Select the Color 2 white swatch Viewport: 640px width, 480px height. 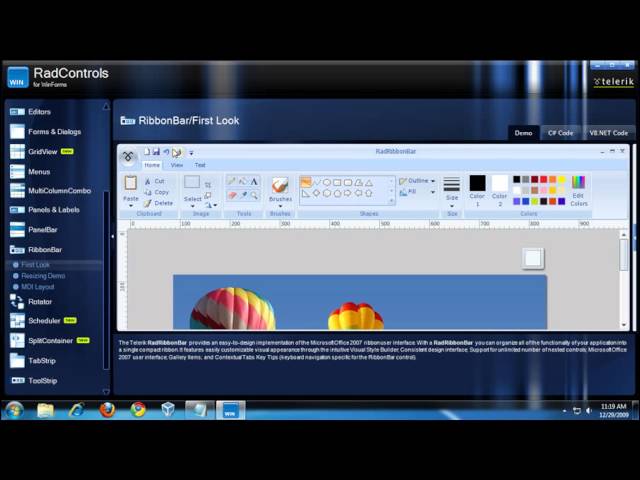(499, 183)
